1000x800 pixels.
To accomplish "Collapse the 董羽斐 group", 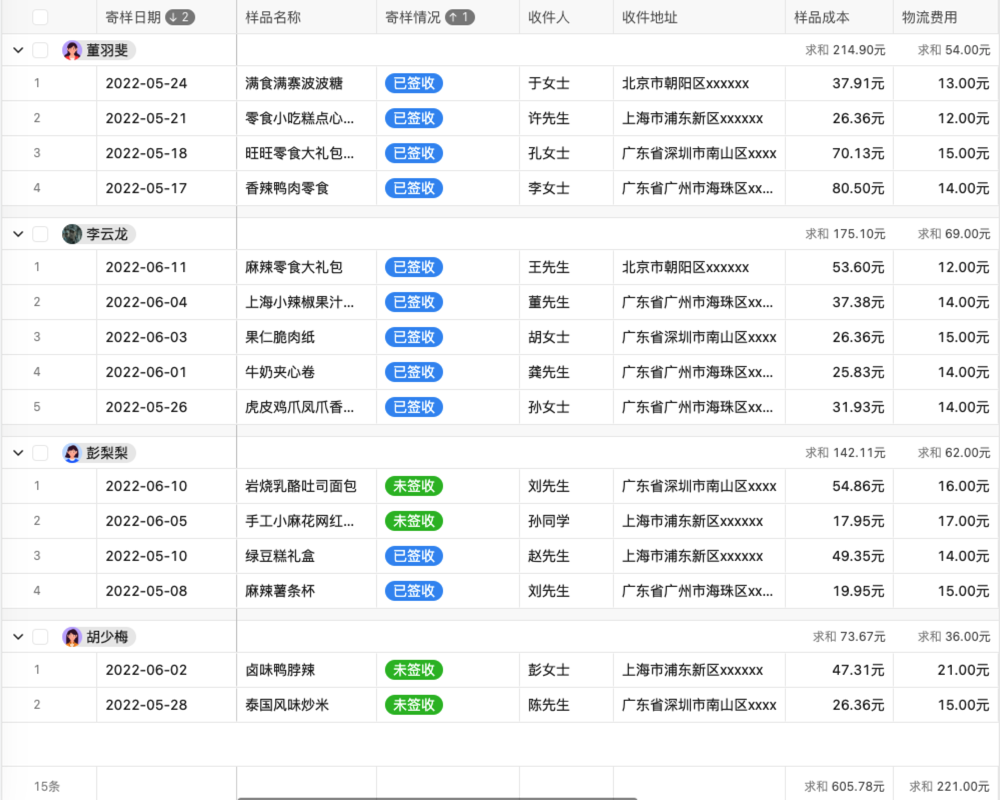I will 16,50.
